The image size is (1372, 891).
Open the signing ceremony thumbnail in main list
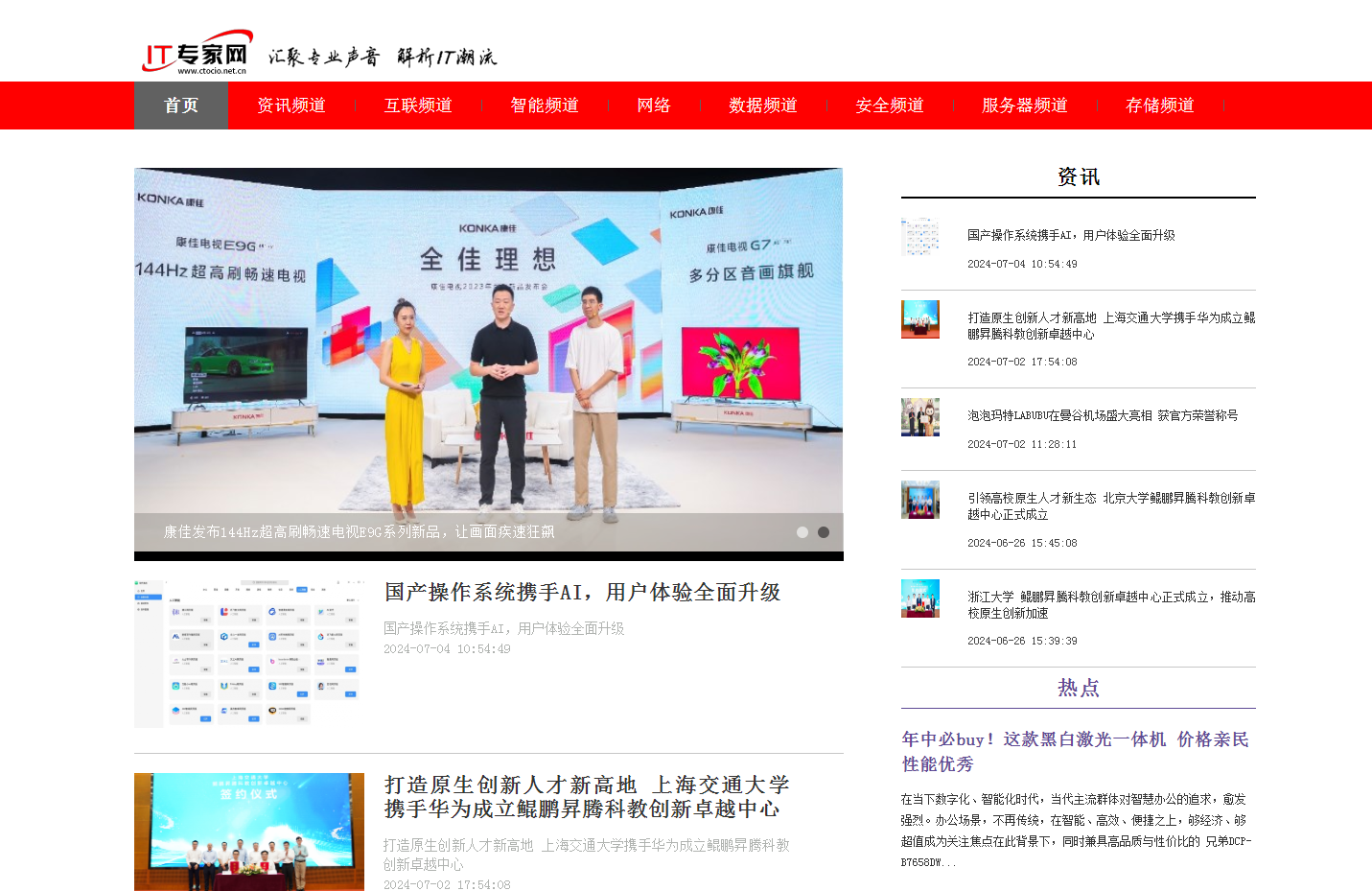tap(249, 832)
